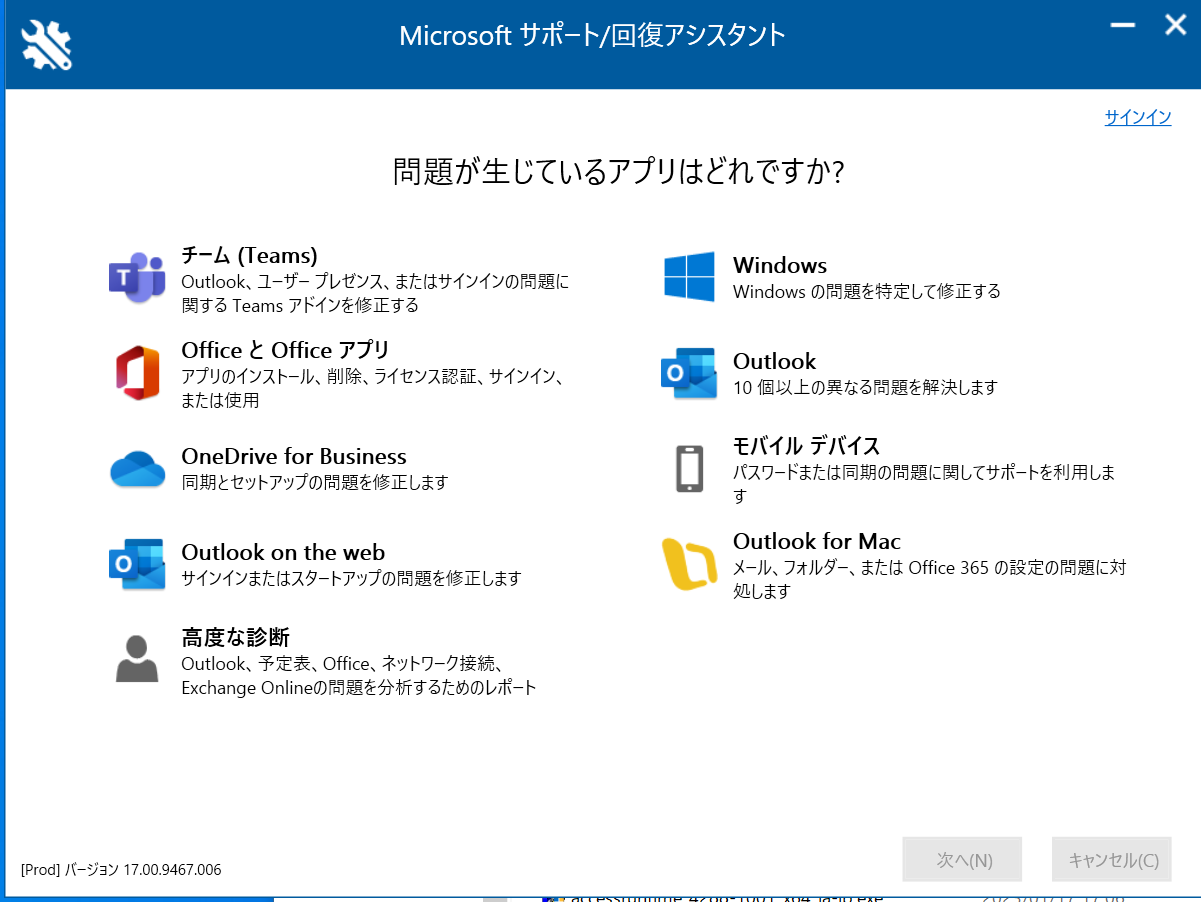Click the キャンセル(C) button
1201x902 pixels.
tap(1112, 859)
